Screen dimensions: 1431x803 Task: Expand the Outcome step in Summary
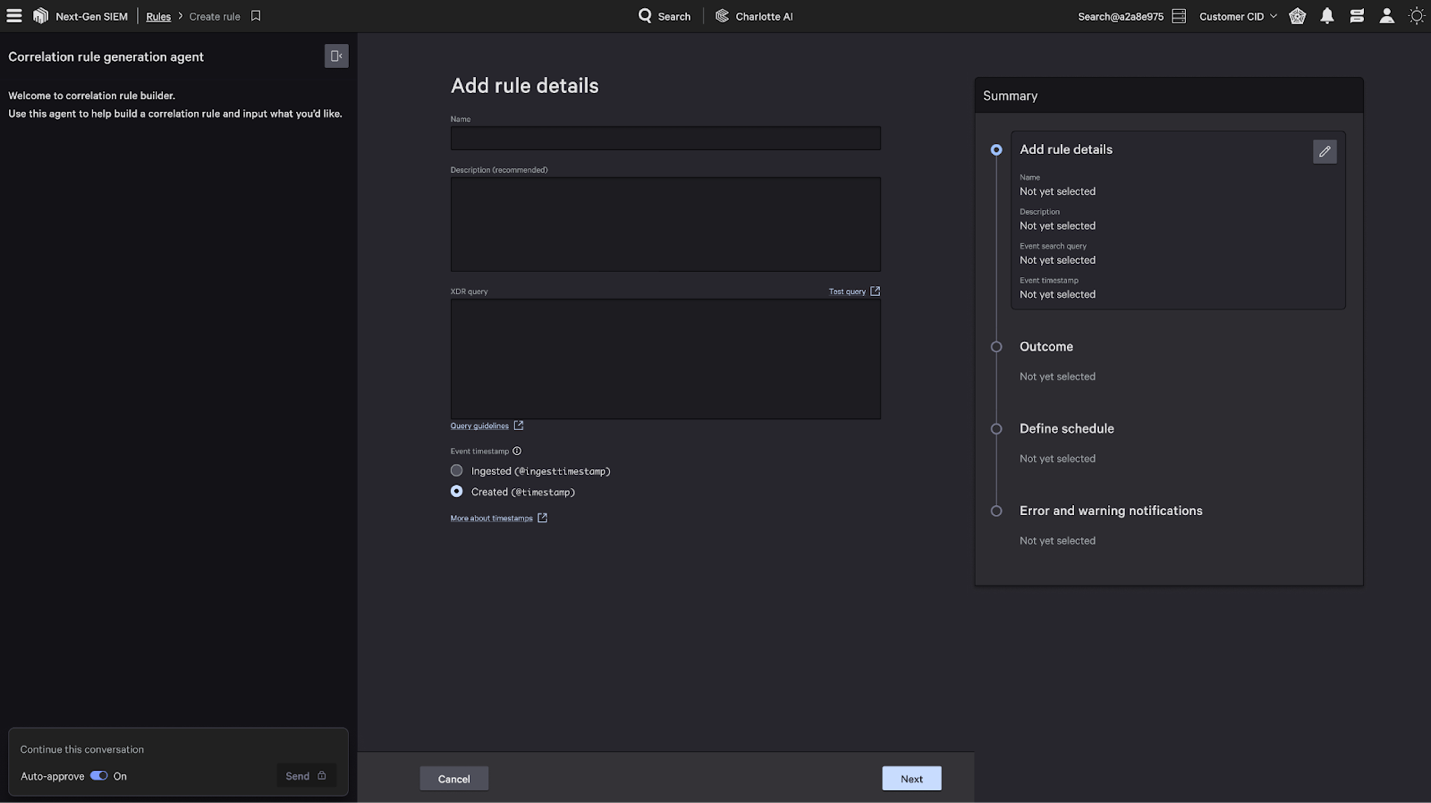tap(1046, 347)
